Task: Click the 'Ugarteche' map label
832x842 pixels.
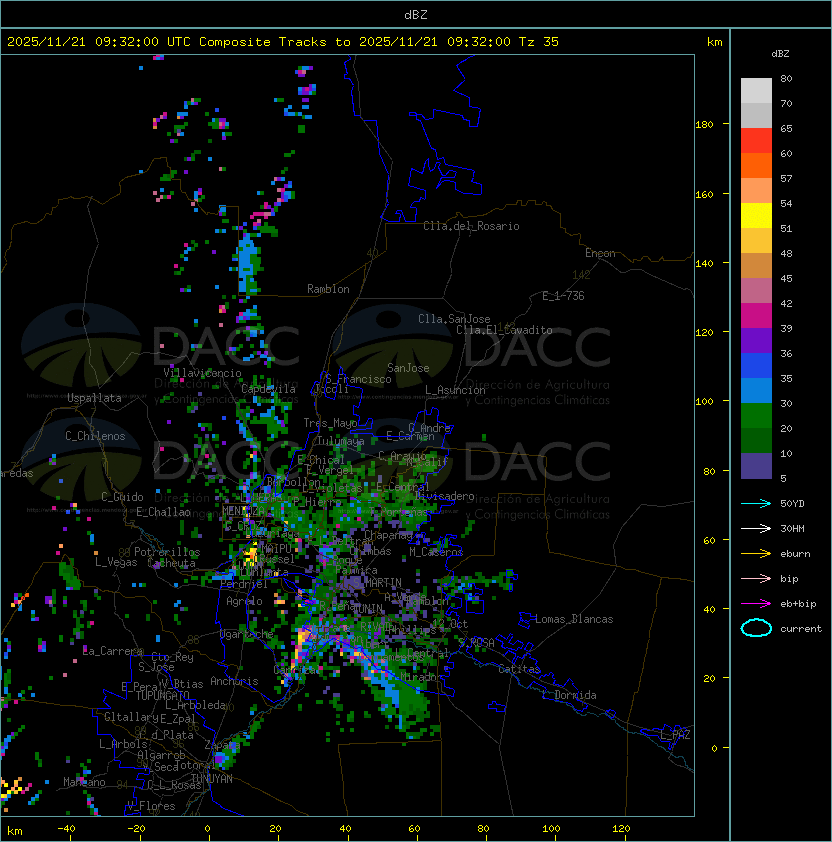Action: tap(247, 635)
